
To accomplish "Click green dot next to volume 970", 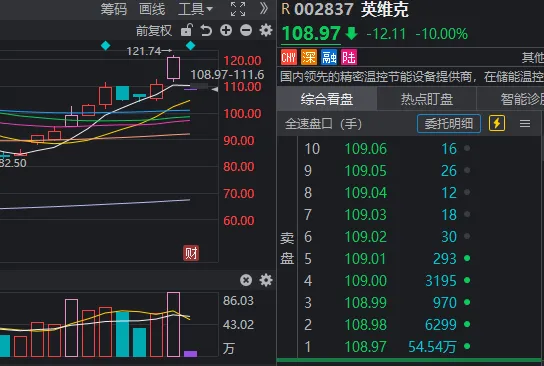I will 467,302.
